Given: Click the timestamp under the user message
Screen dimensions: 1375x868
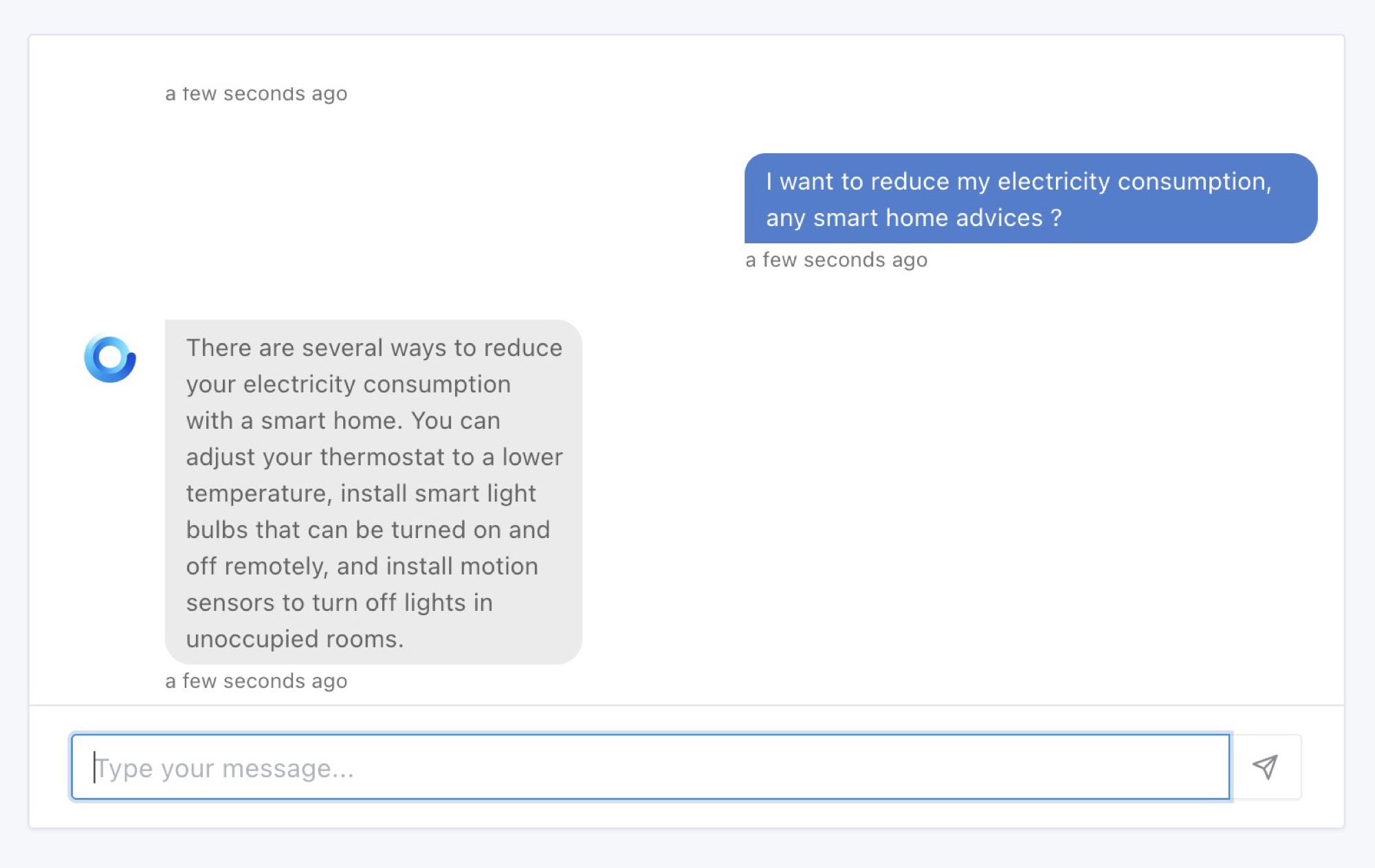Looking at the screenshot, I should click(836, 260).
